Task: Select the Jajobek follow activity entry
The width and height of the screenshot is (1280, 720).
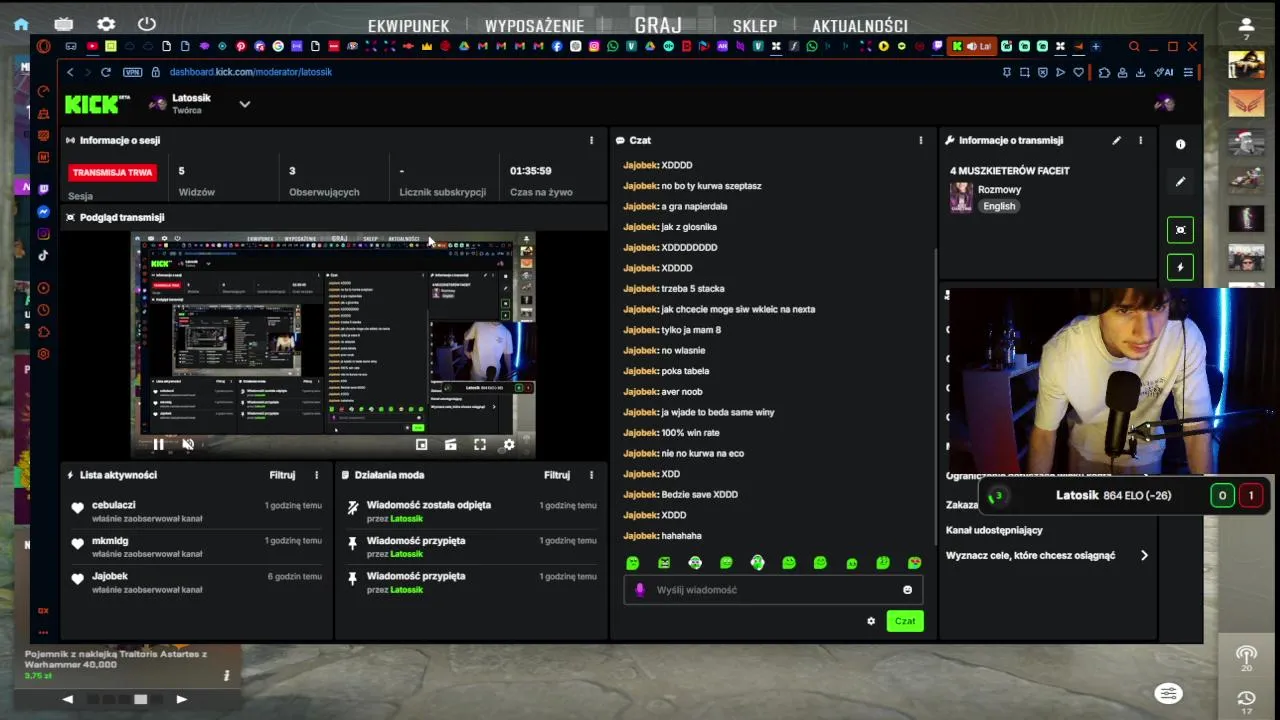Action: 196,582
